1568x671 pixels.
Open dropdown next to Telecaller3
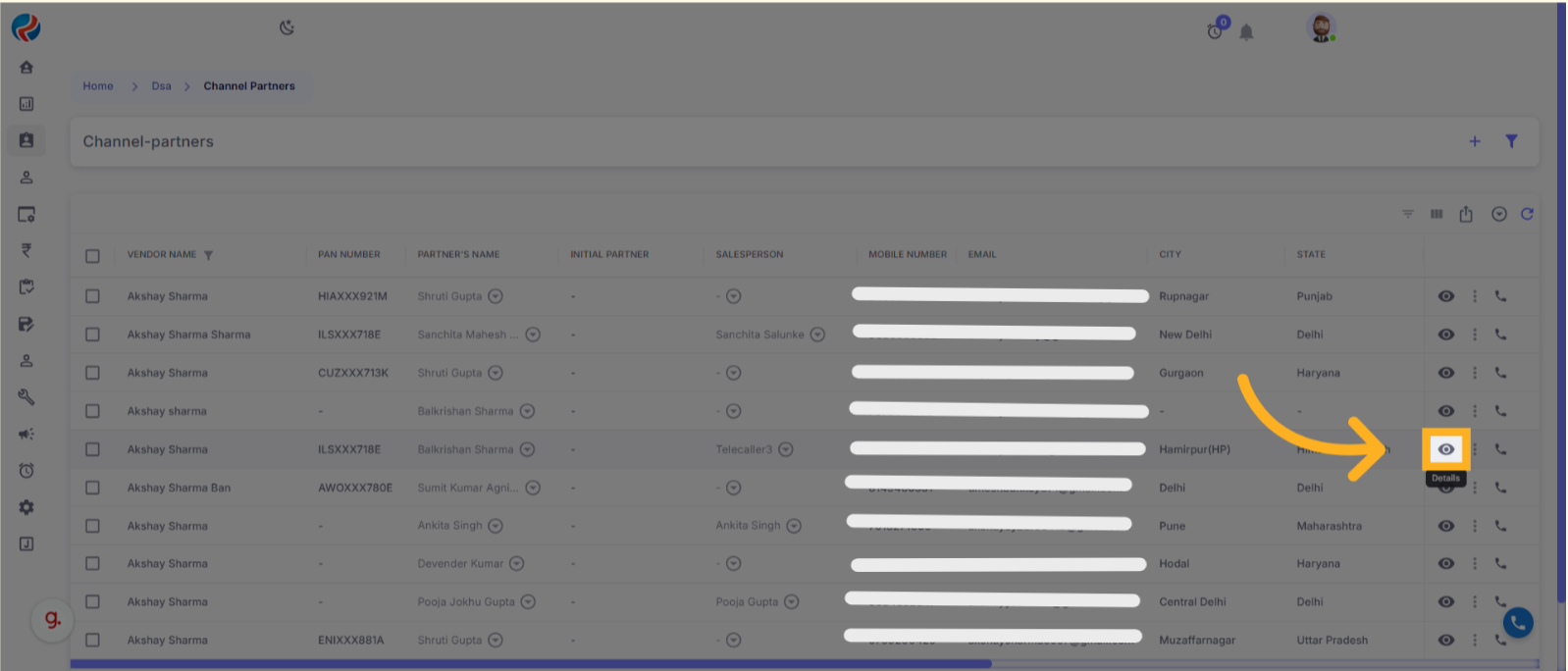(x=786, y=449)
